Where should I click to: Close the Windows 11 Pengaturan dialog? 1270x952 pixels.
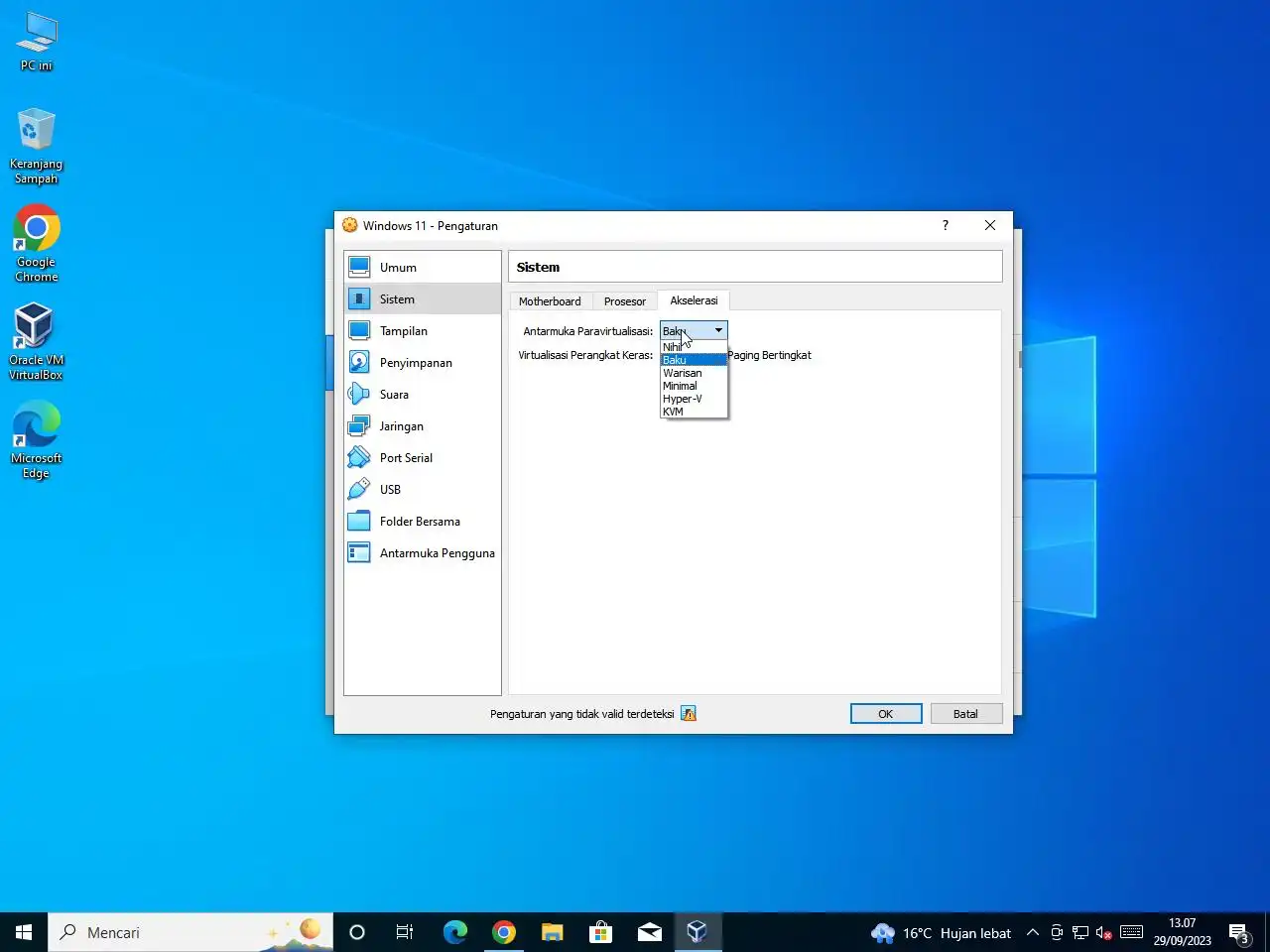(x=990, y=225)
